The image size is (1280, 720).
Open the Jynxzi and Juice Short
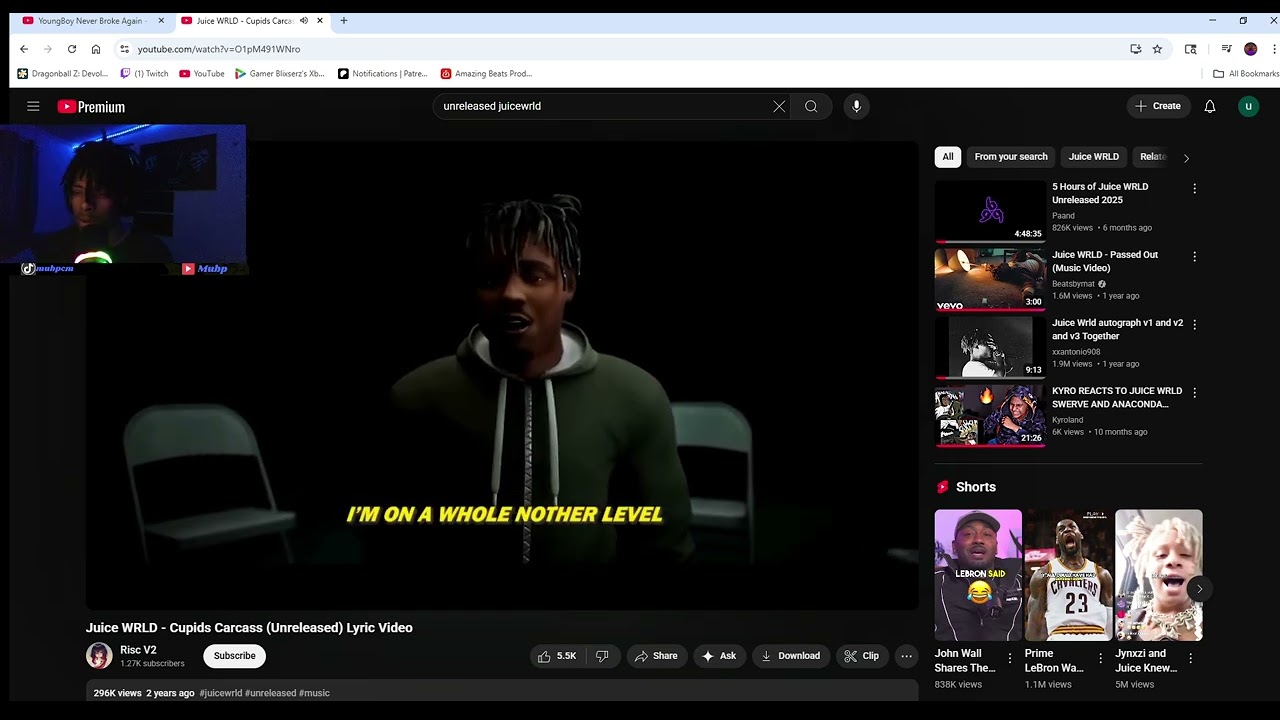click(1159, 575)
